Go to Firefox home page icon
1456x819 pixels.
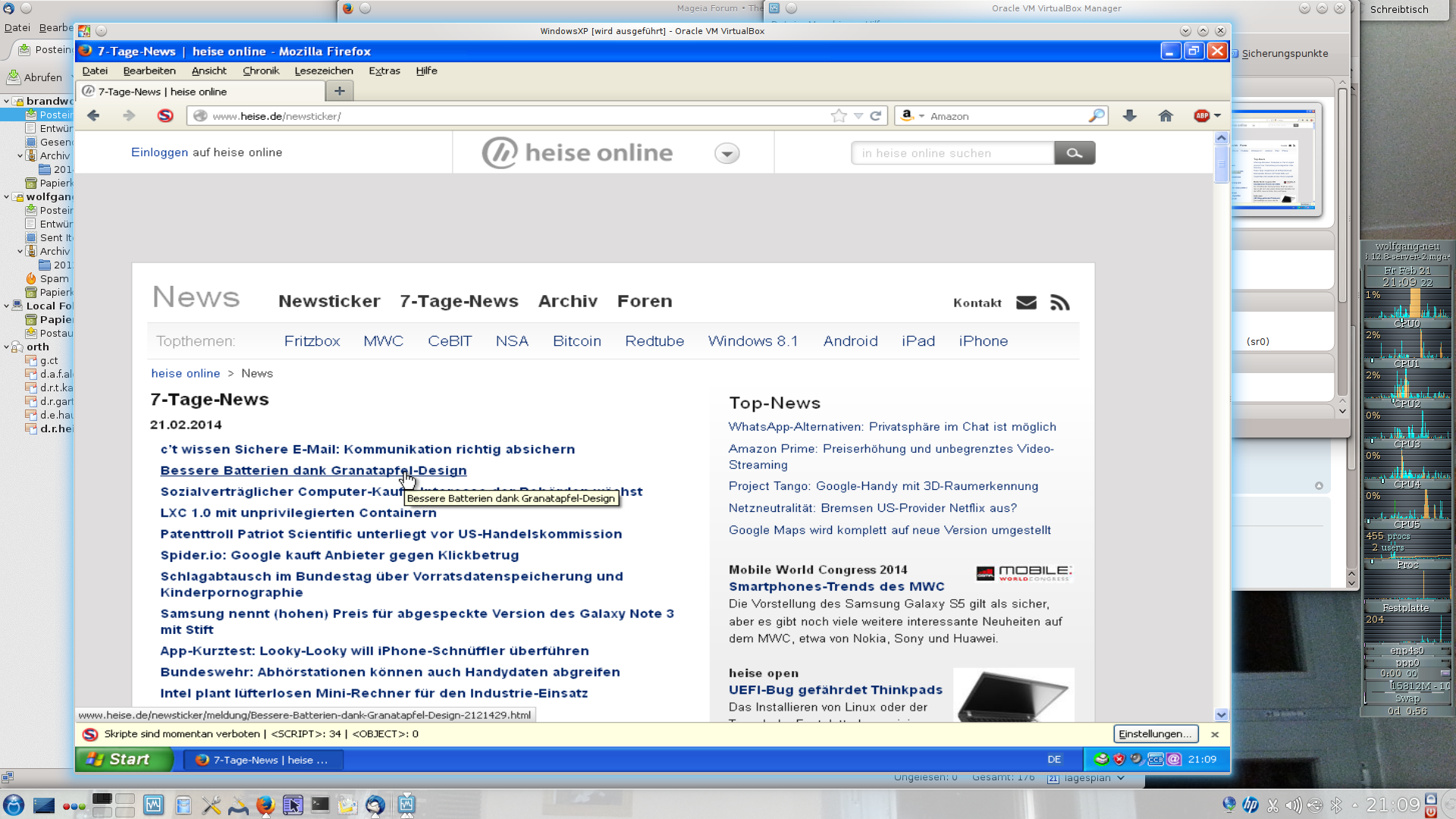point(1166,116)
